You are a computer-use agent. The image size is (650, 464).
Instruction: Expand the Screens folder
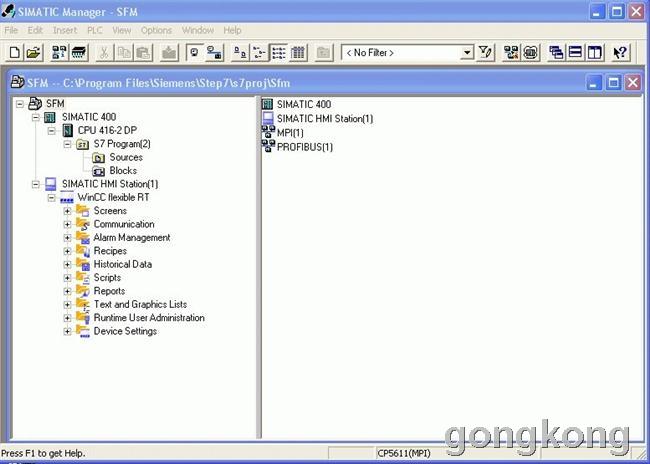[67, 211]
